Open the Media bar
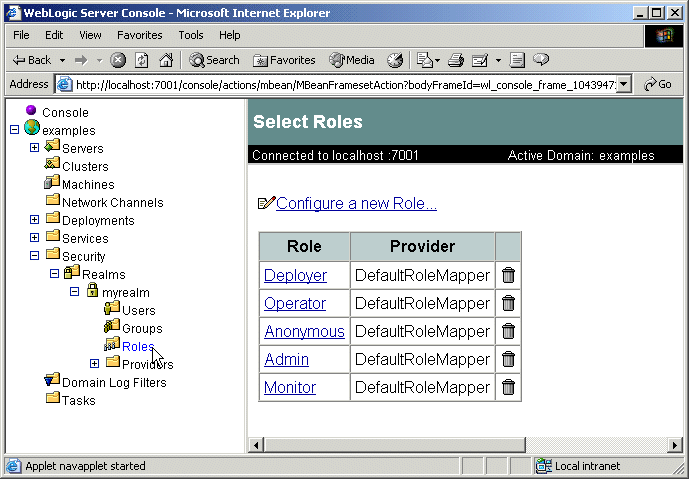689x479 pixels. 352,60
